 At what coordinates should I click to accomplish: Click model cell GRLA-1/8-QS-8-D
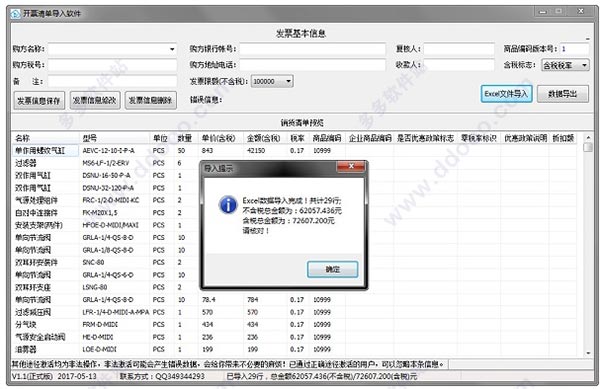(114, 250)
